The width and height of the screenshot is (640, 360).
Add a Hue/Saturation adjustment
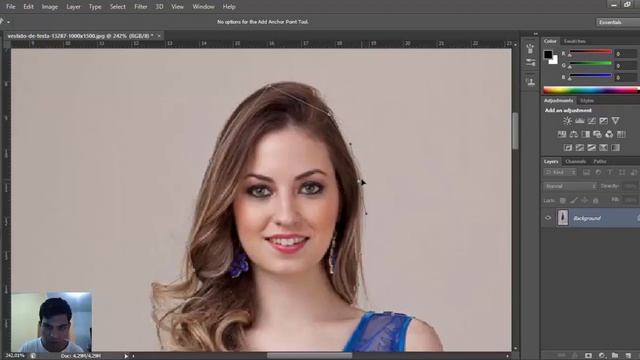[x=562, y=134]
